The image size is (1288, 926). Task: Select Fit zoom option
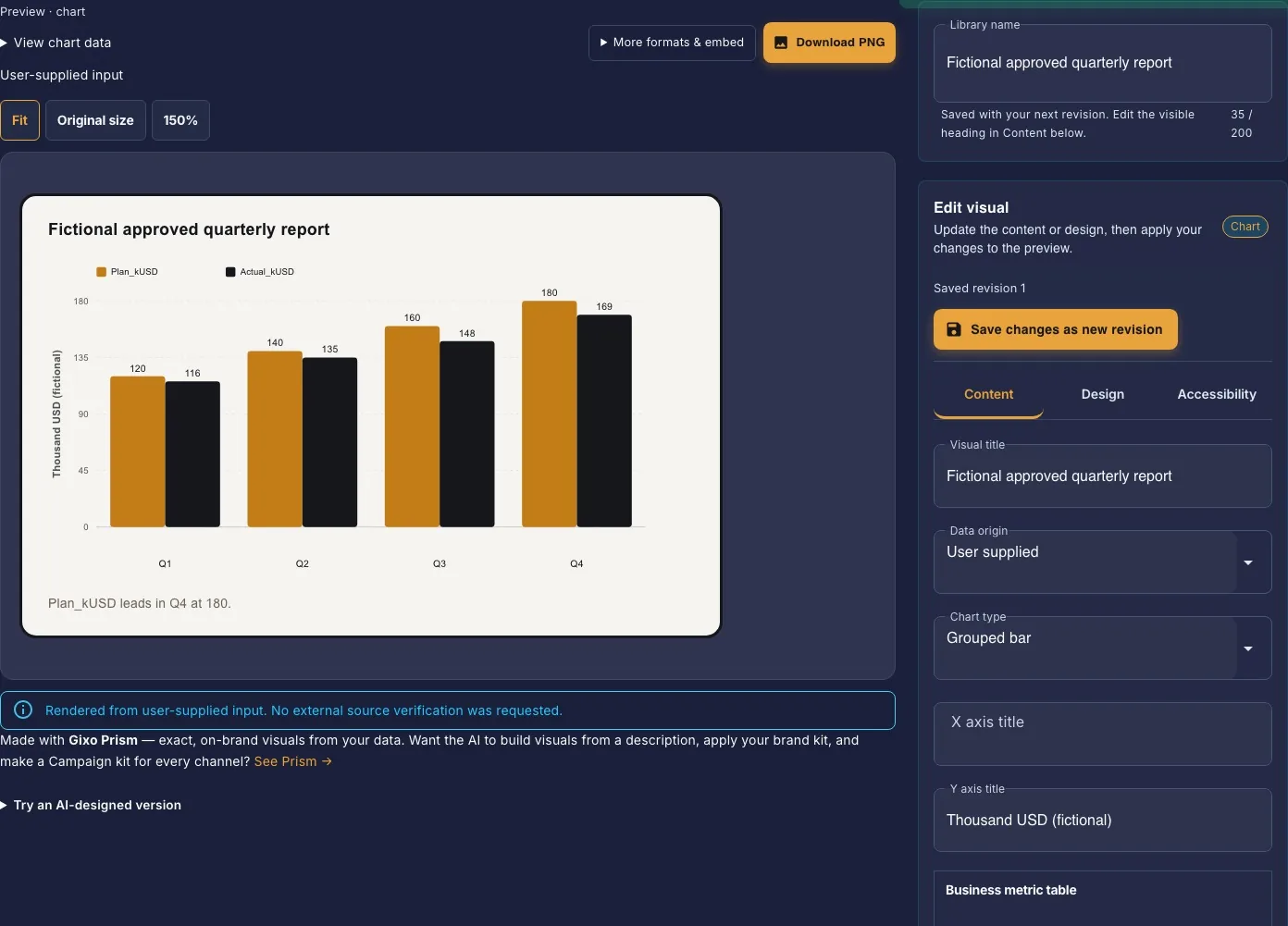click(x=19, y=120)
